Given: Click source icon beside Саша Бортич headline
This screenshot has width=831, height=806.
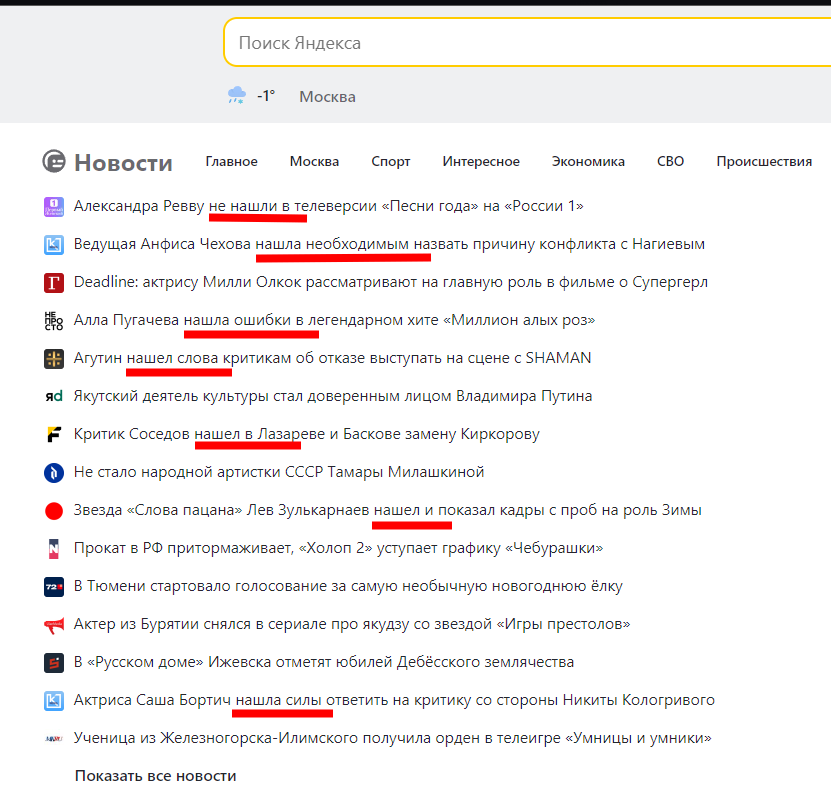Looking at the screenshot, I should tap(54, 701).
